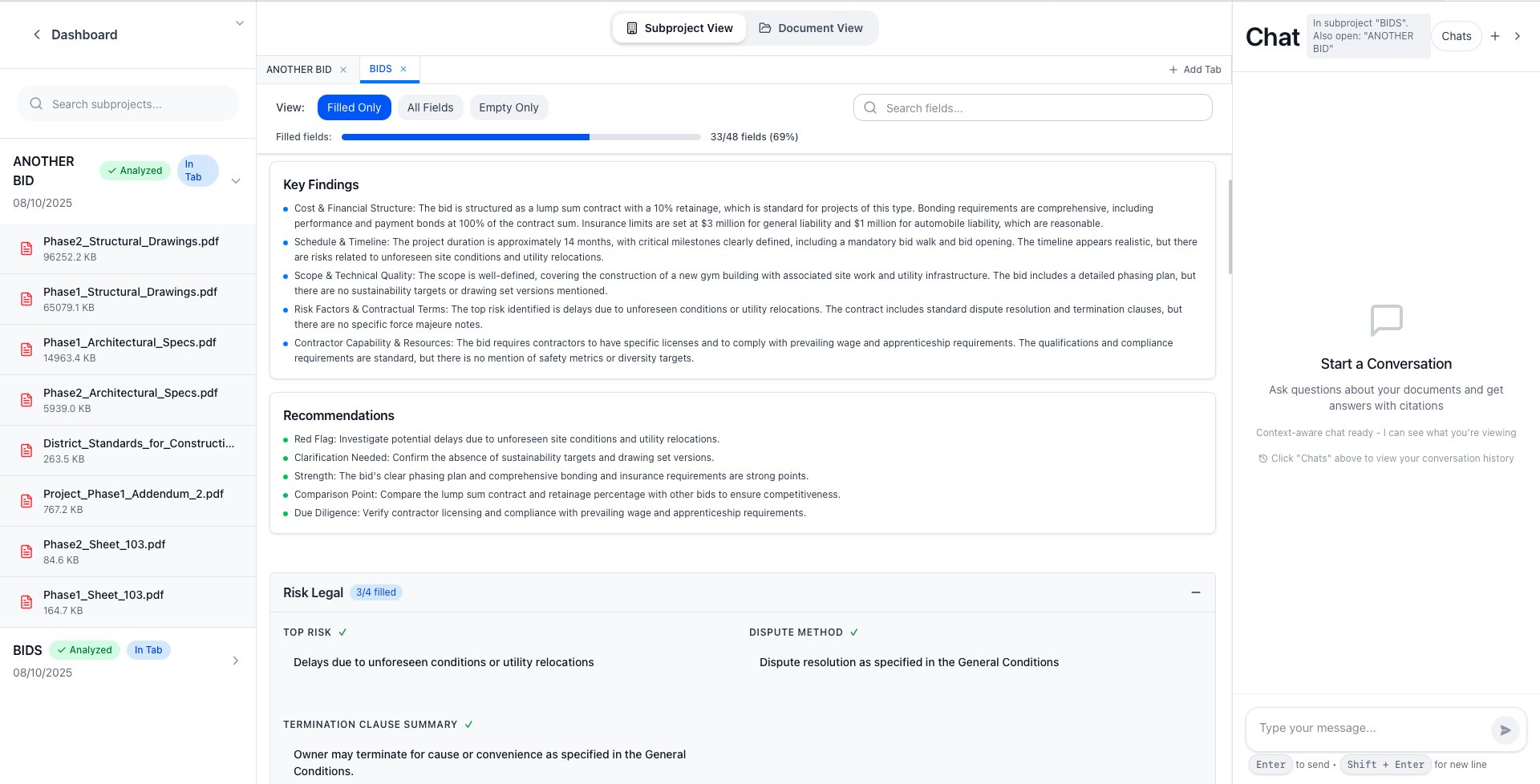
Task: Close the BIDS tab
Action: pos(403,69)
